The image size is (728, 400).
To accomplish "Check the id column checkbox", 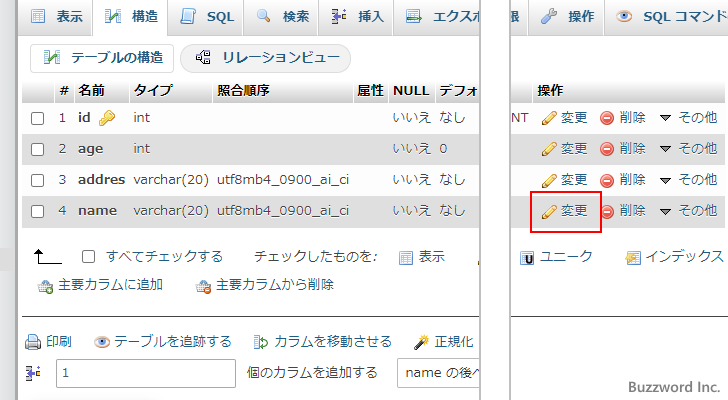I will [x=38, y=118].
